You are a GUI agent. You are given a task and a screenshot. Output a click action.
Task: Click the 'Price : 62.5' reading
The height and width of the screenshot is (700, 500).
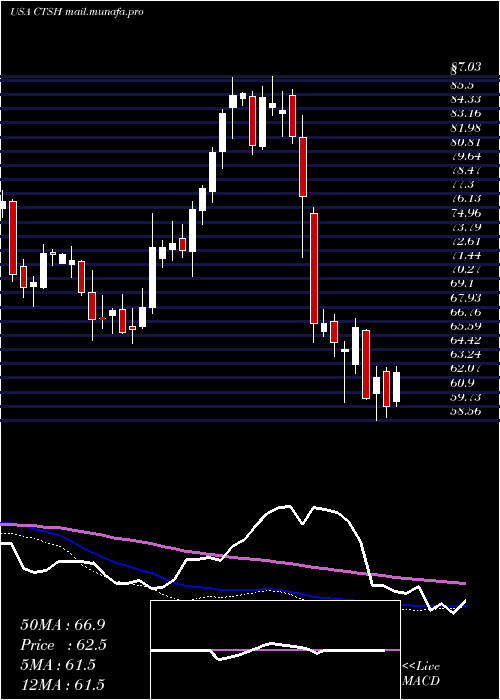[64, 645]
